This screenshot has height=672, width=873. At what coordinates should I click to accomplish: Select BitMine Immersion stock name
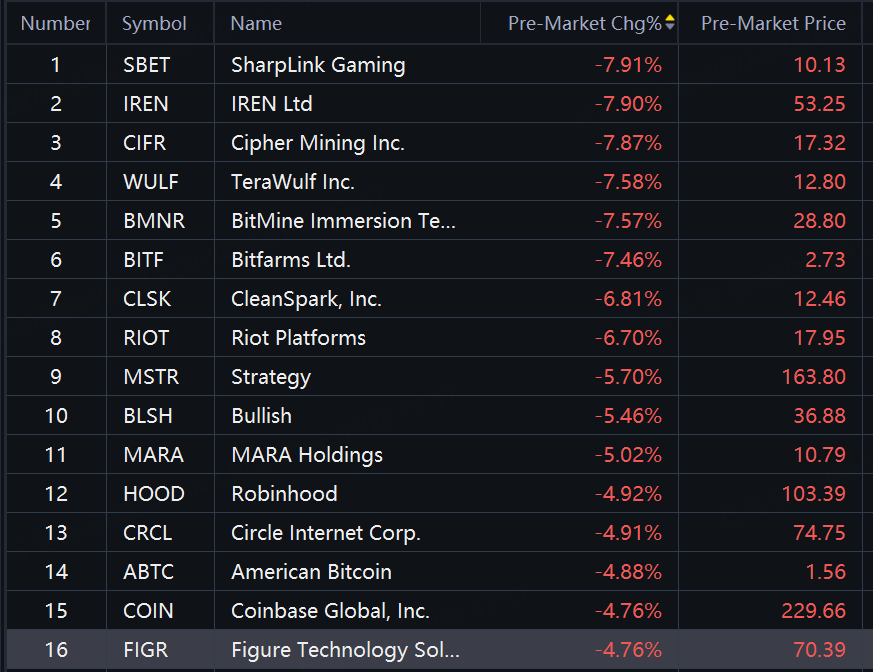coord(343,221)
